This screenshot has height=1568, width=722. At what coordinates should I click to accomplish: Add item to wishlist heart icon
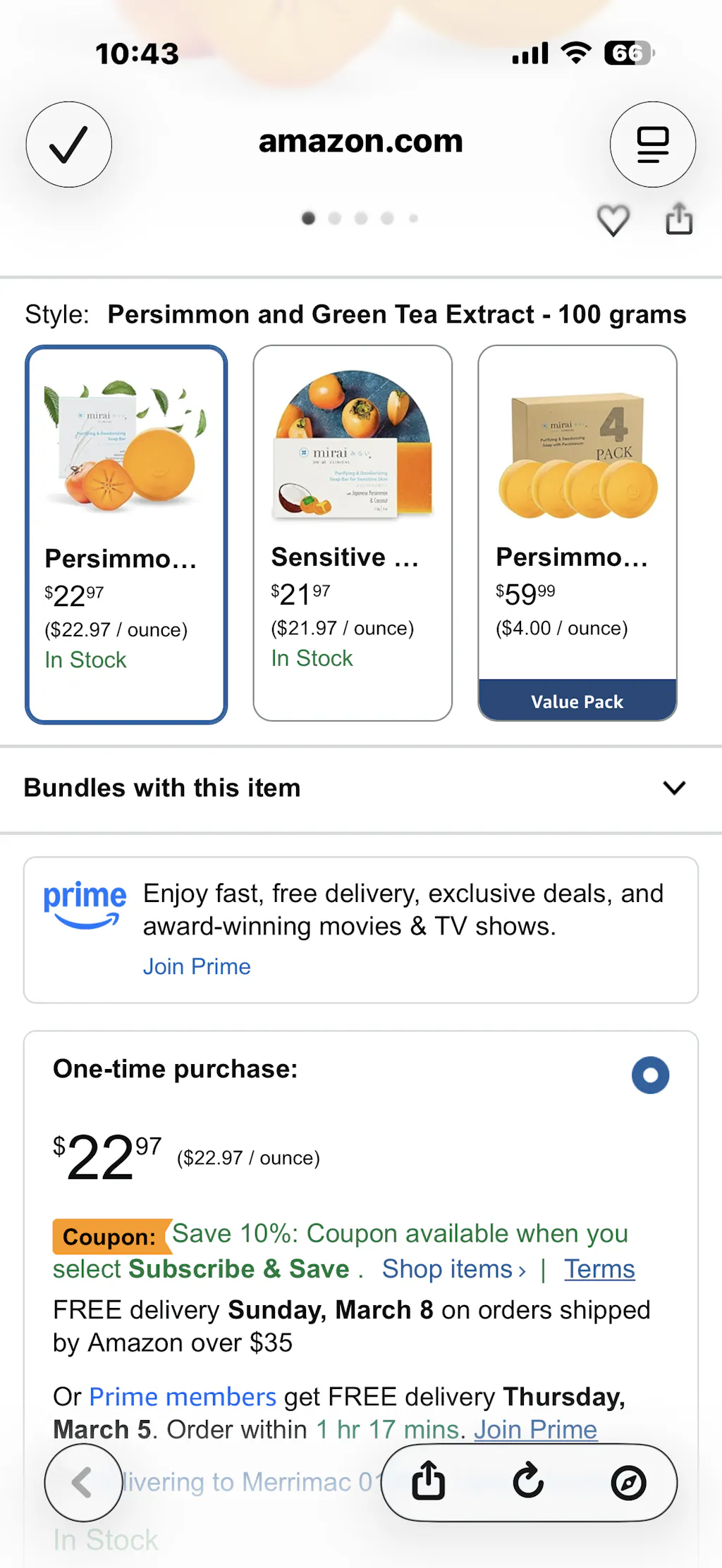click(613, 220)
